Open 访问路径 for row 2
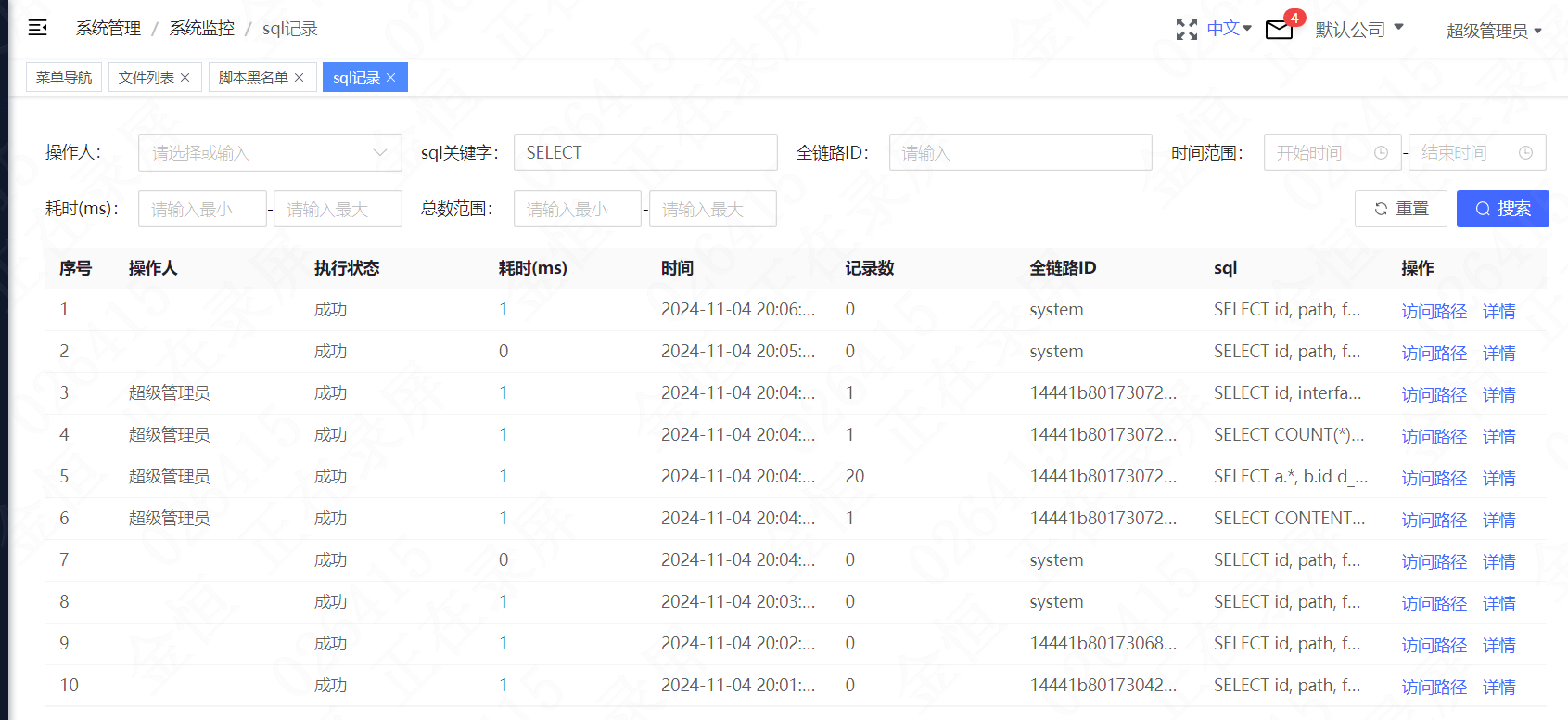Viewport: 1568px width, 720px height. pyautogui.click(x=1434, y=354)
